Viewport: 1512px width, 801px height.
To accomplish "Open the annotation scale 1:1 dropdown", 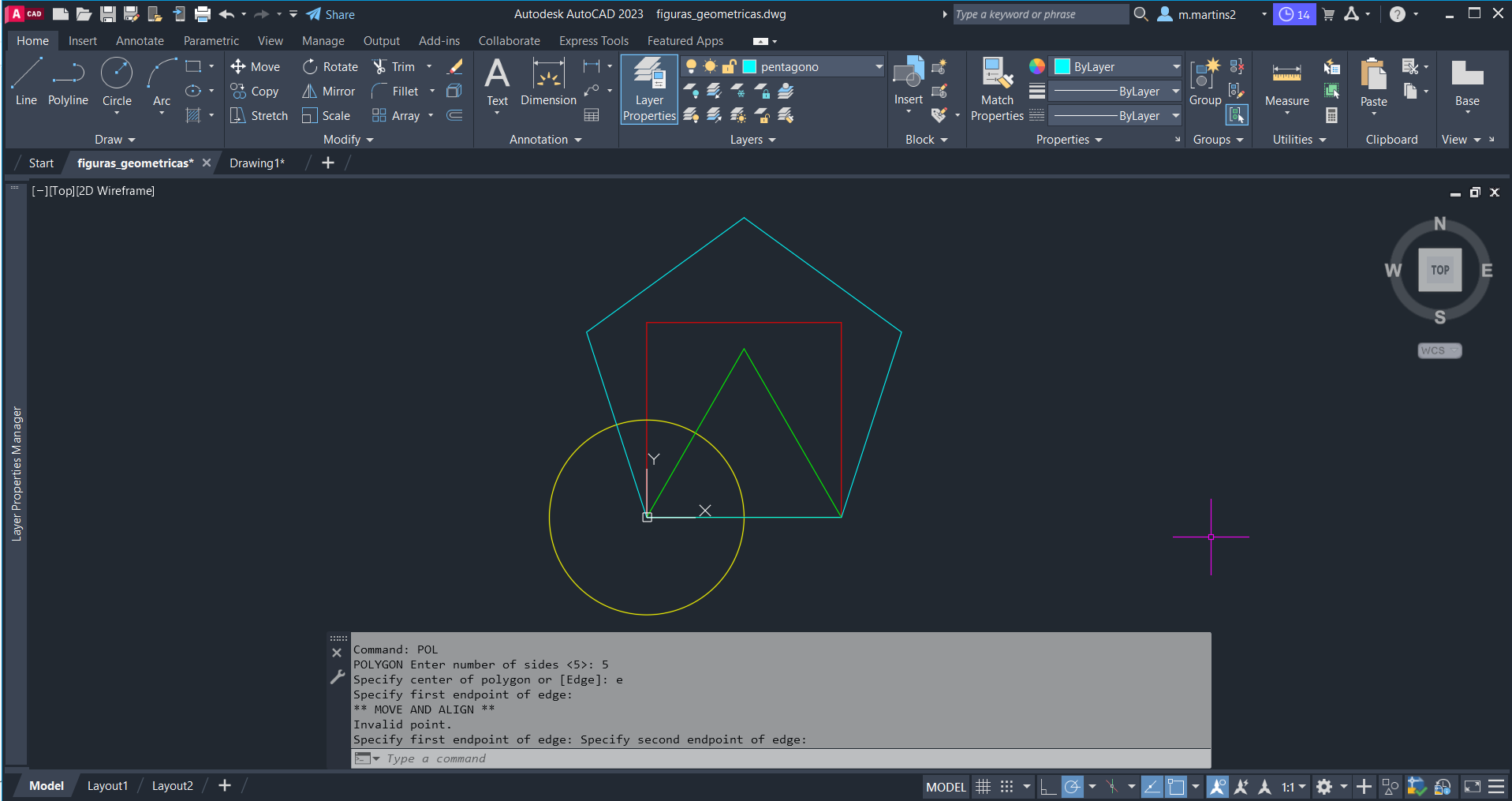I will 1293,787.
